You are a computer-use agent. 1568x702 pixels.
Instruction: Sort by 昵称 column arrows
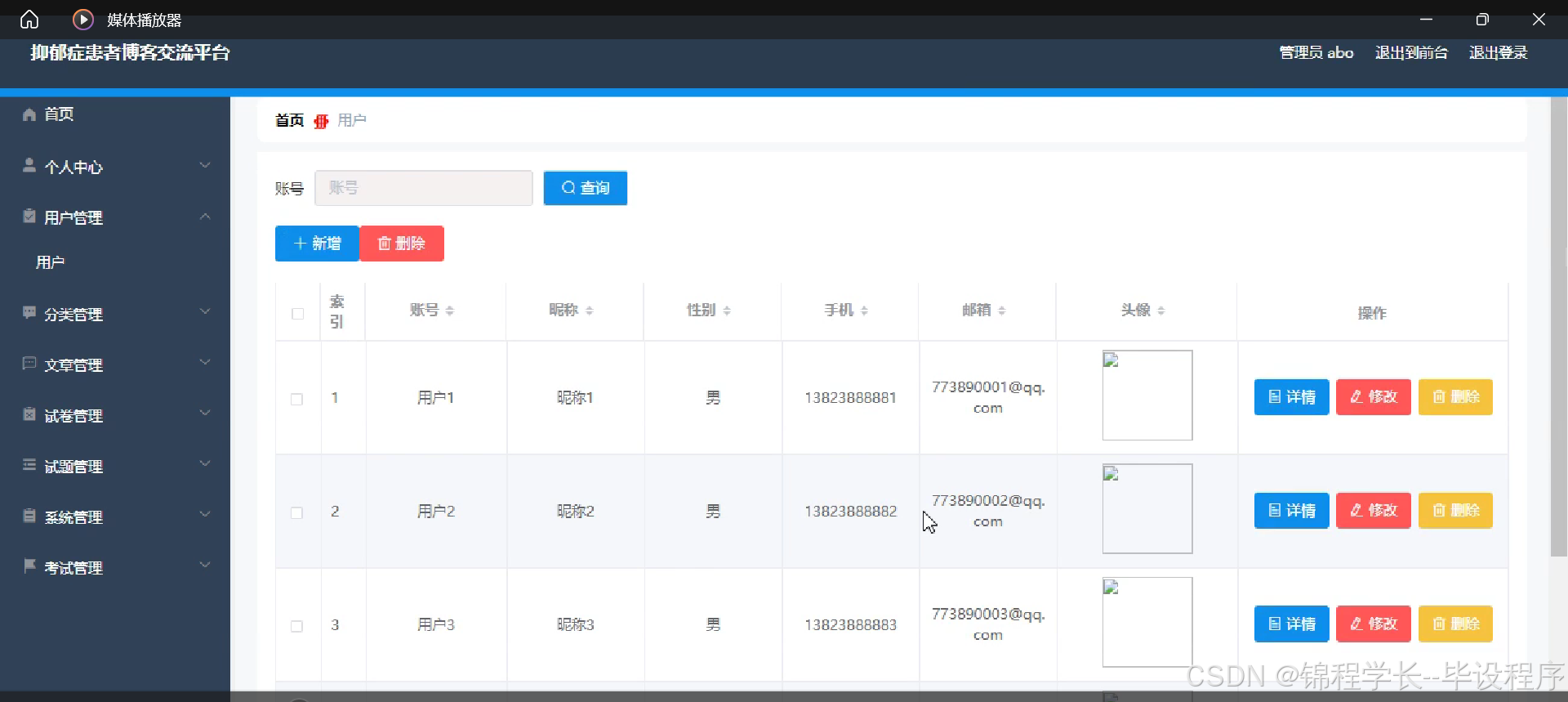(589, 311)
